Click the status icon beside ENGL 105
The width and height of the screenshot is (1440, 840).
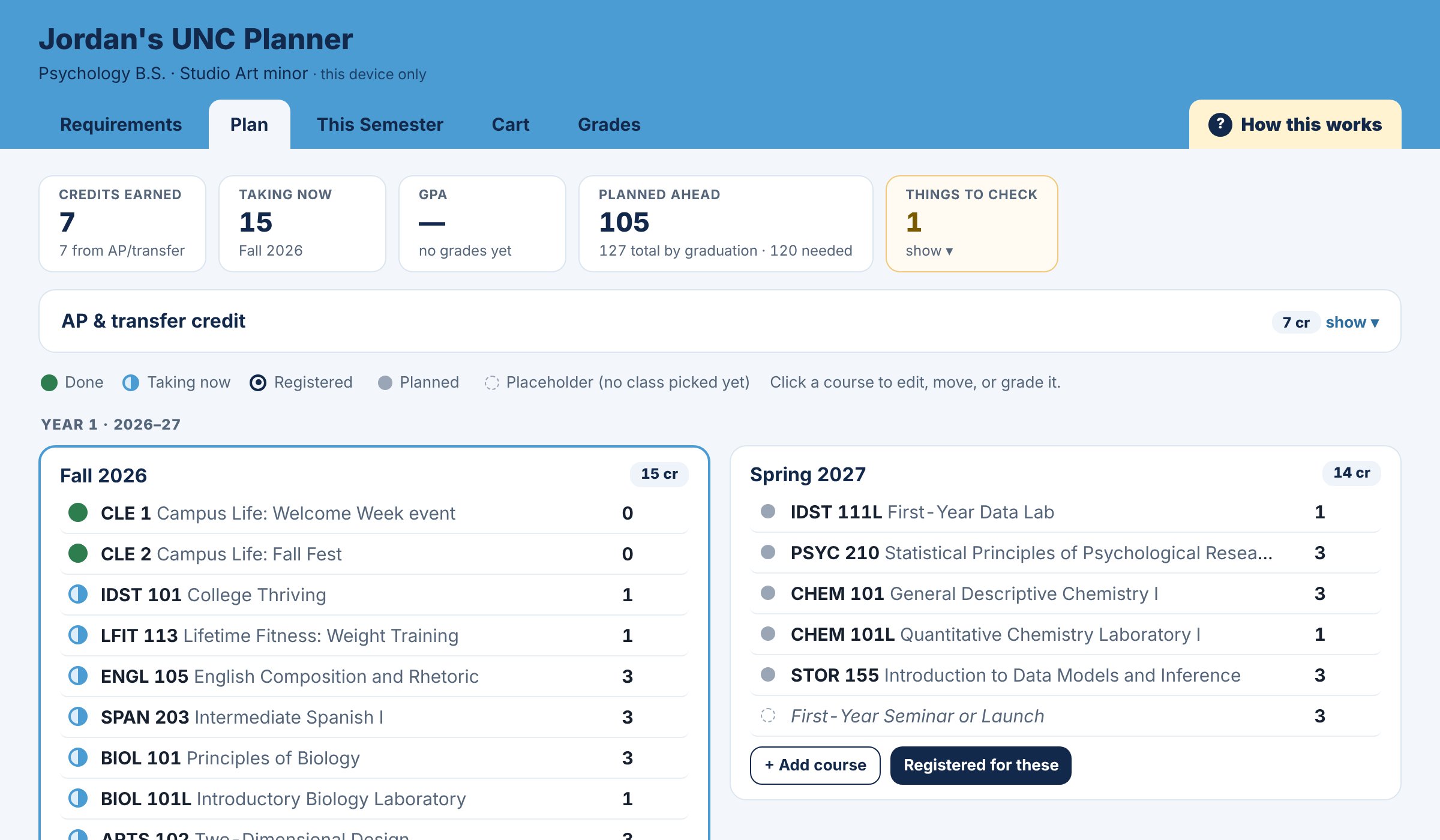click(78, 676)
